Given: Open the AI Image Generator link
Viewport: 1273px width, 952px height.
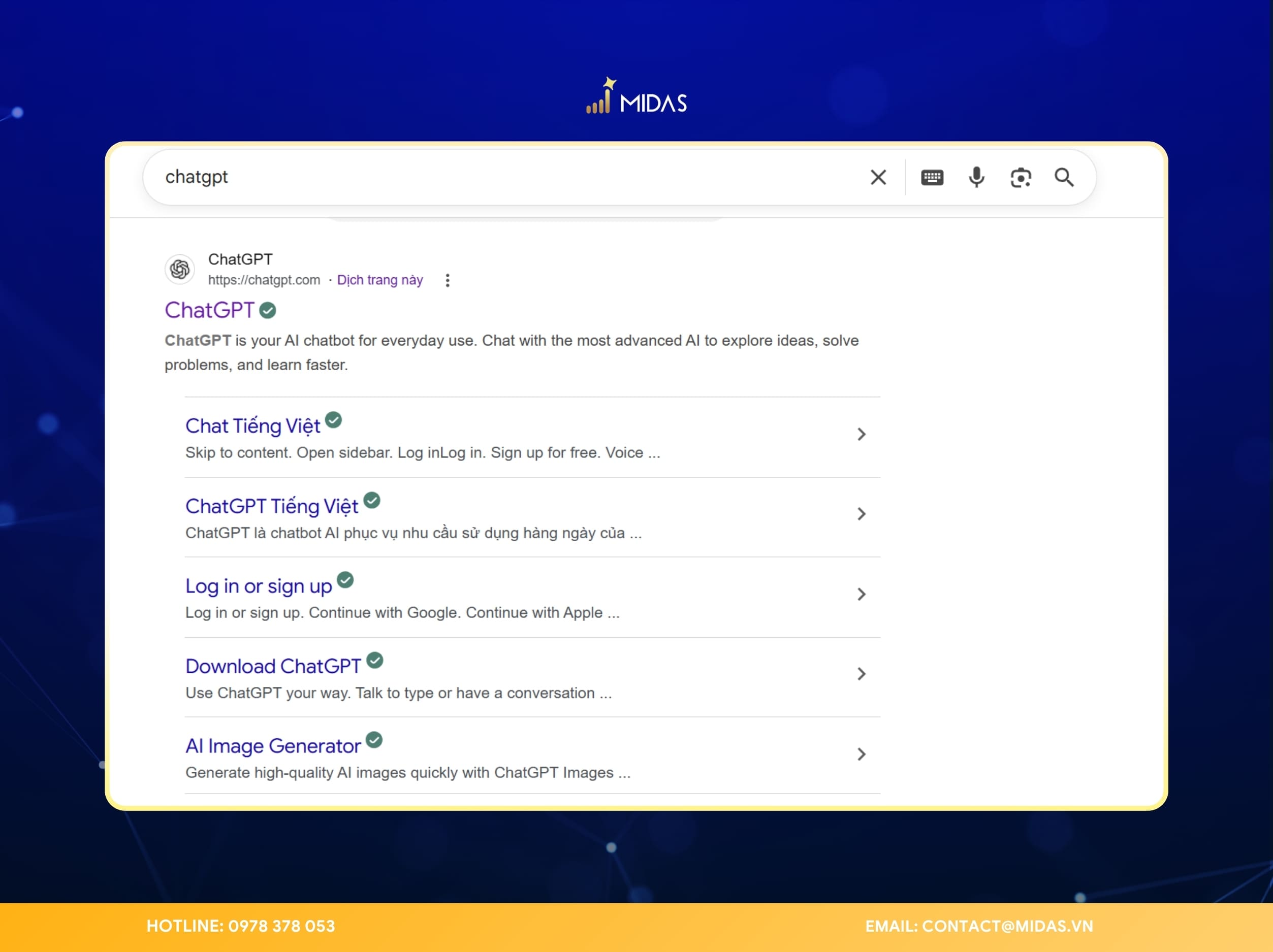Looking at the screenshot, I should [x=273, y=746].
